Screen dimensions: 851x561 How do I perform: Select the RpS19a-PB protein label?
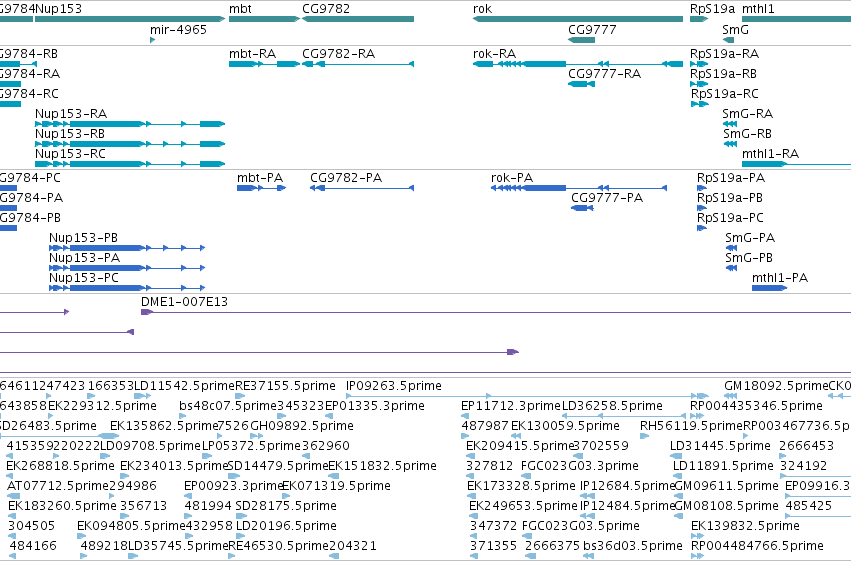(x=730, y=198)
